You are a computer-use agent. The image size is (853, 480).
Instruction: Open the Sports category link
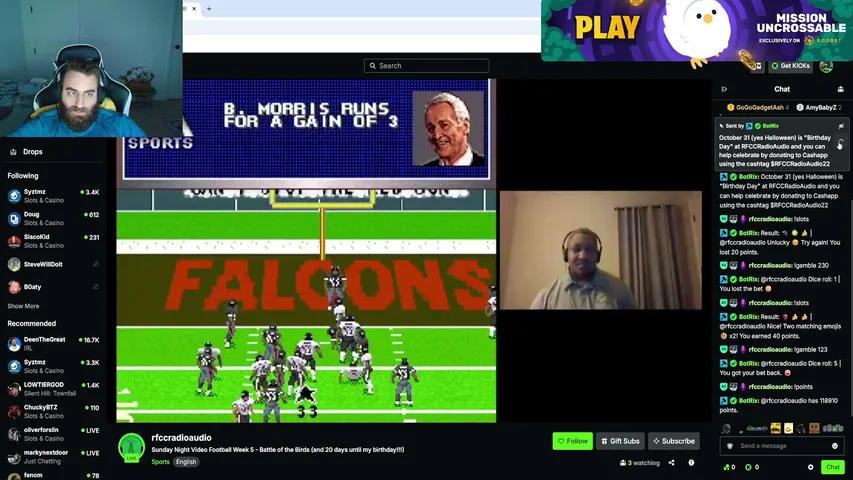pos(160,461)
